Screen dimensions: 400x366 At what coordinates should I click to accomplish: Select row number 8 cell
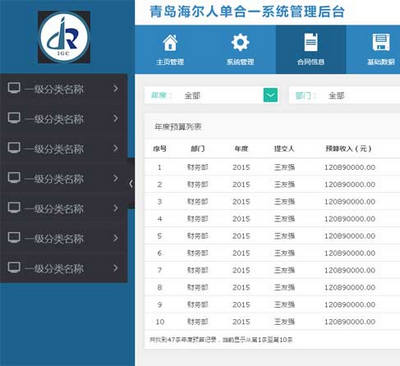[159, 287]
